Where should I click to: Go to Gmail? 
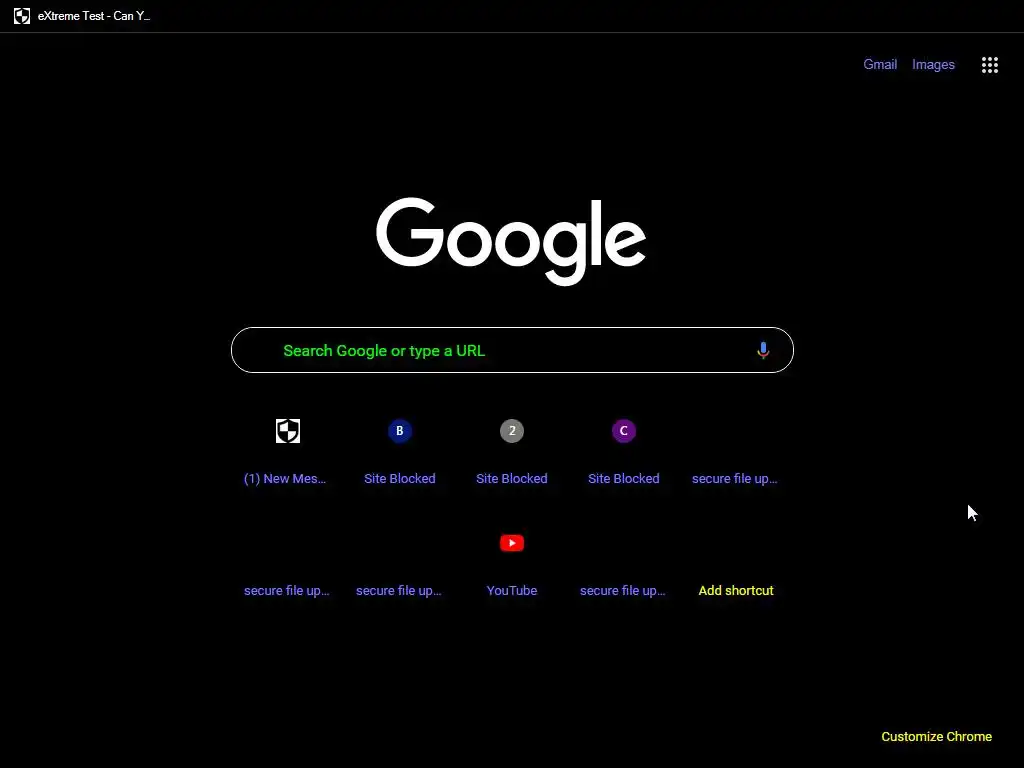880,65
